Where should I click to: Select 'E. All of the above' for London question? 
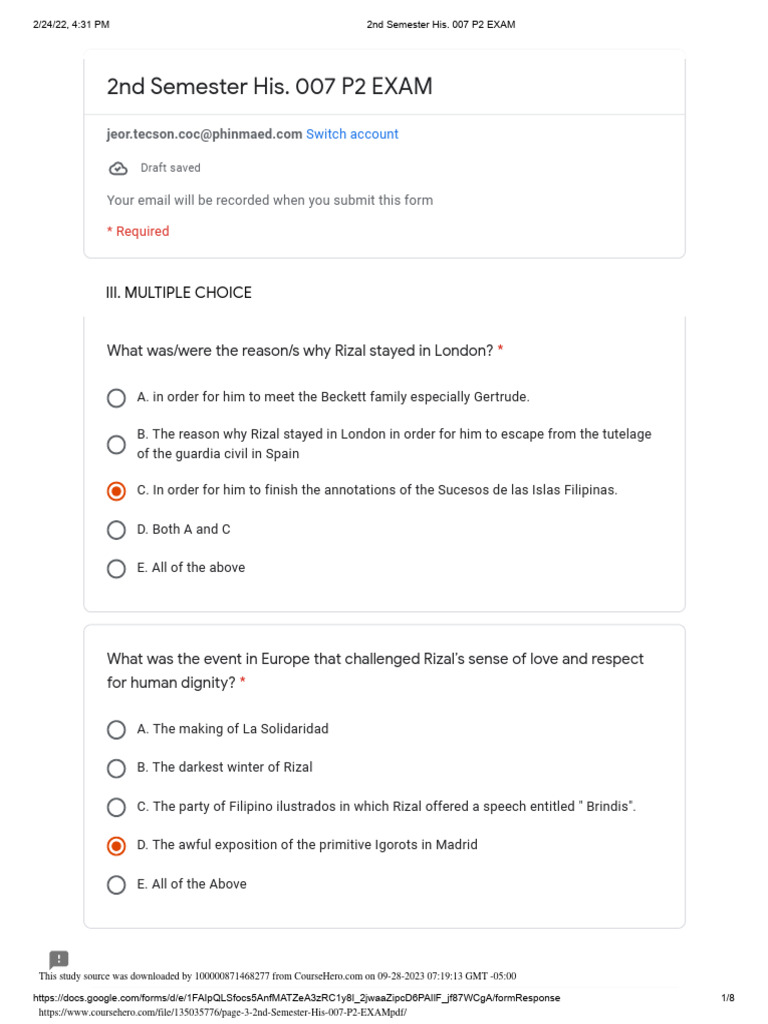tap(116, 568)
